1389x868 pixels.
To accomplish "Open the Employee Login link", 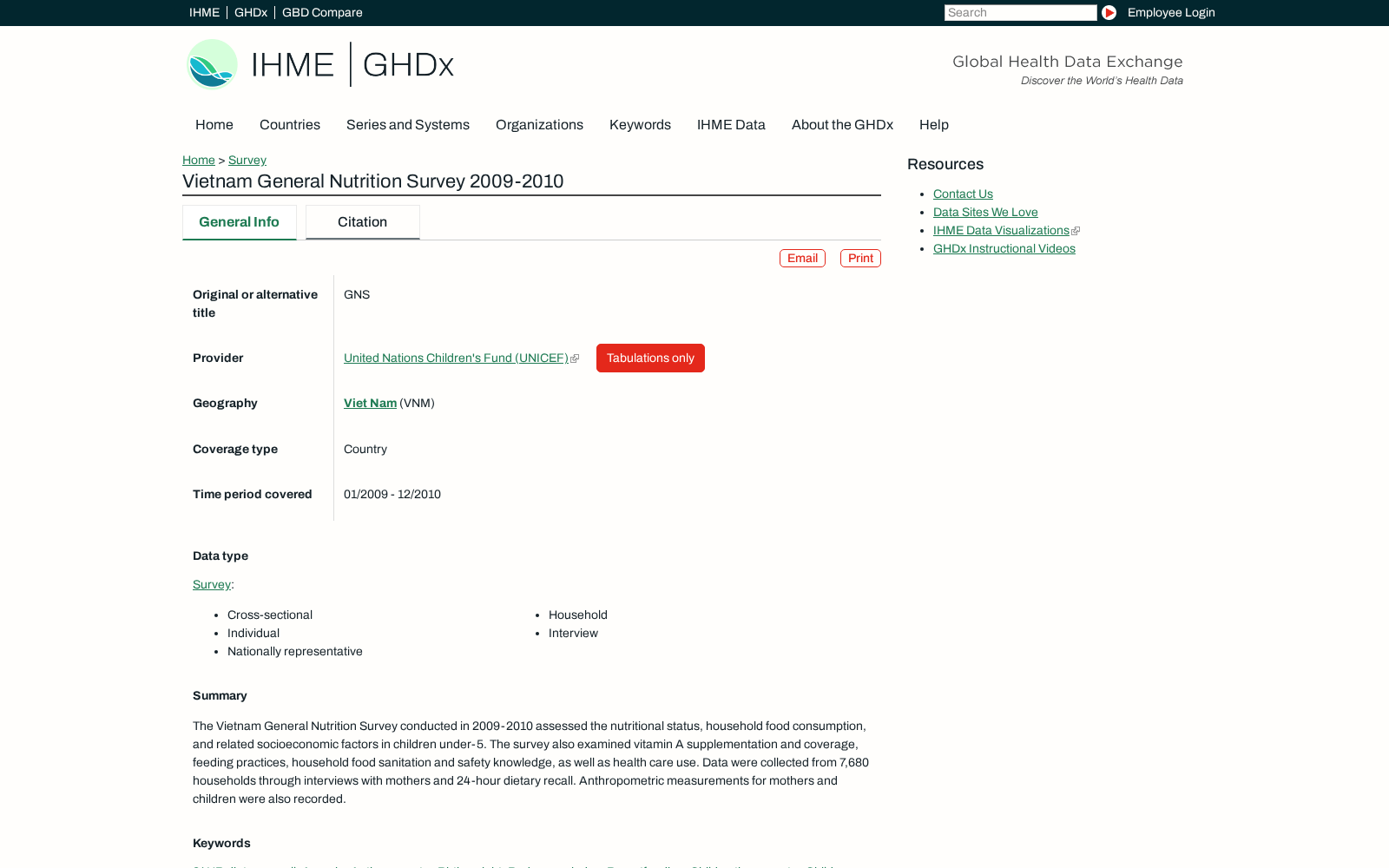I will (x=1171, y=12).
